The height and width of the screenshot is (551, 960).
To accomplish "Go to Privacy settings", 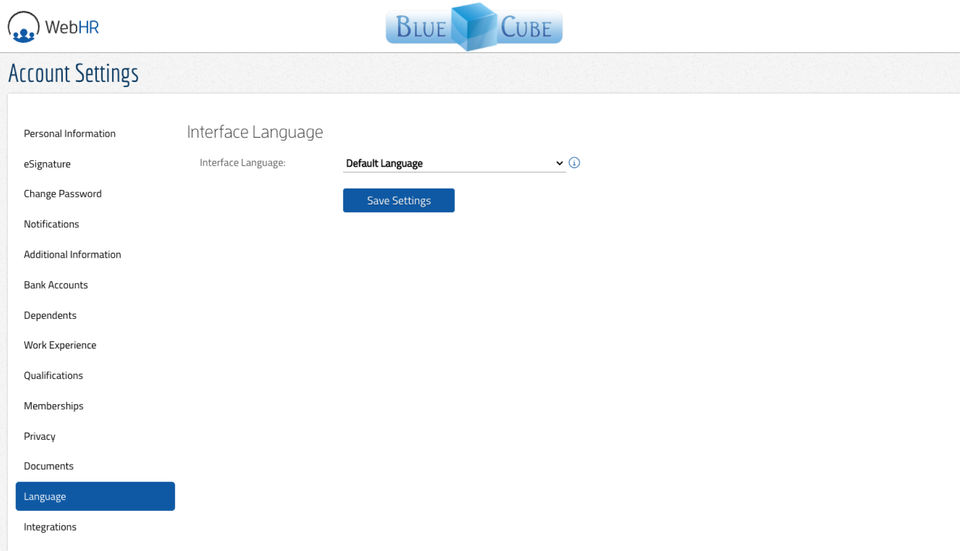I will [x=40, y=437].
